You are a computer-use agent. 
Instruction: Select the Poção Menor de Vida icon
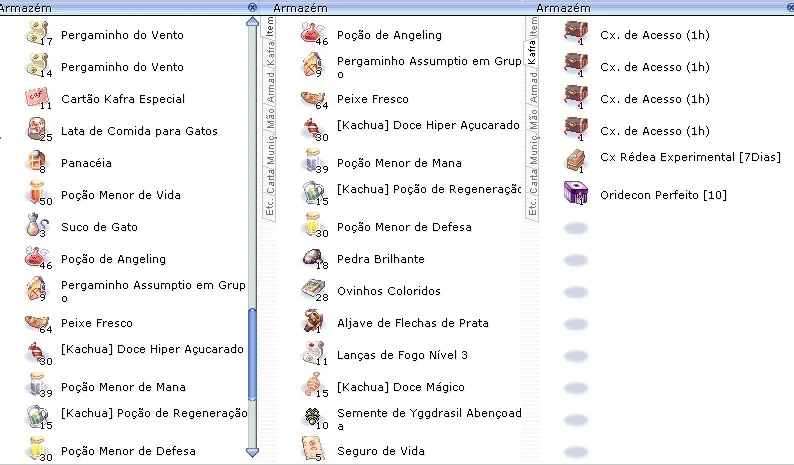[x=36, y=193]
